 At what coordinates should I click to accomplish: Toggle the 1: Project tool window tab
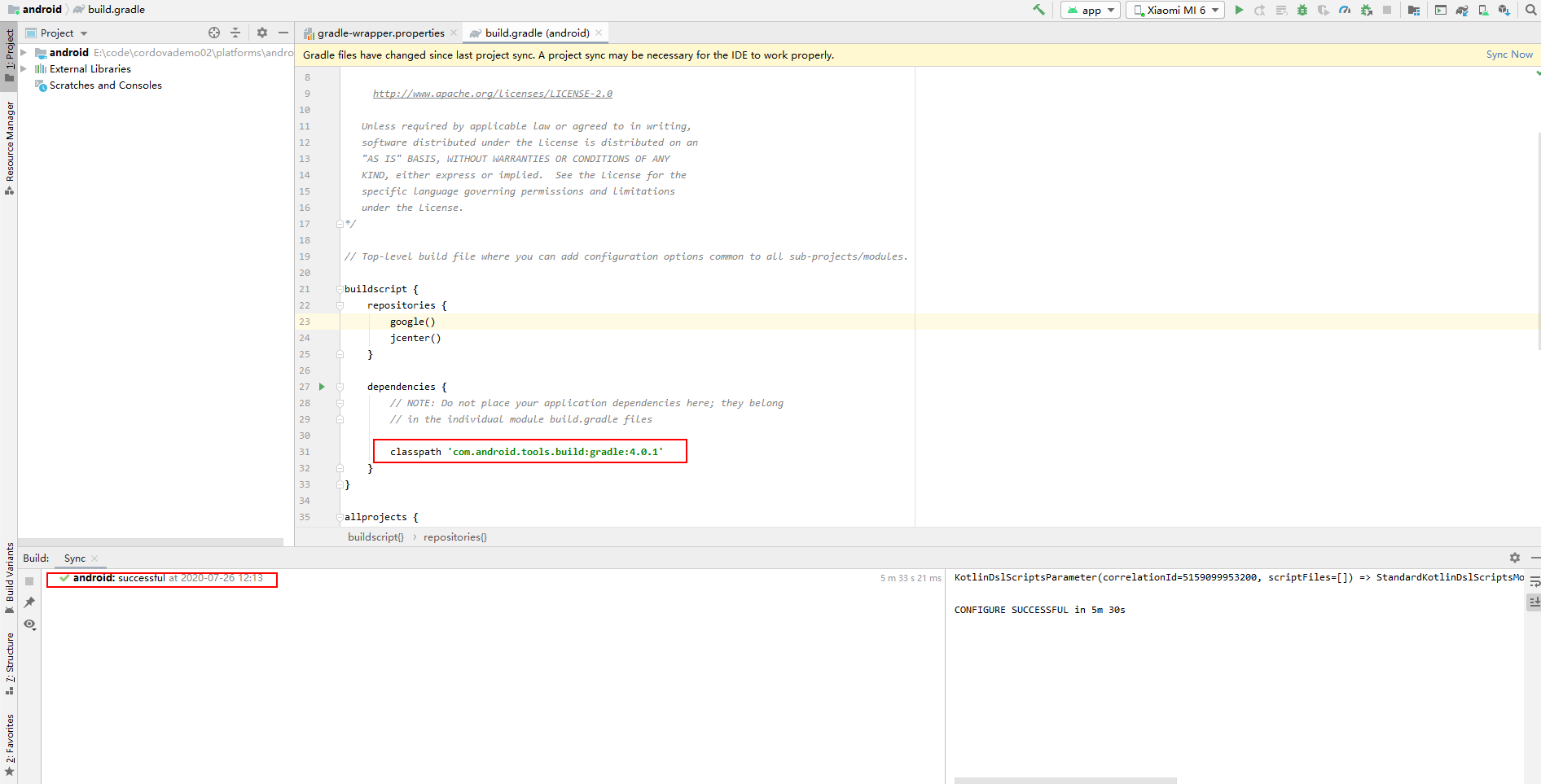[9, 55]
